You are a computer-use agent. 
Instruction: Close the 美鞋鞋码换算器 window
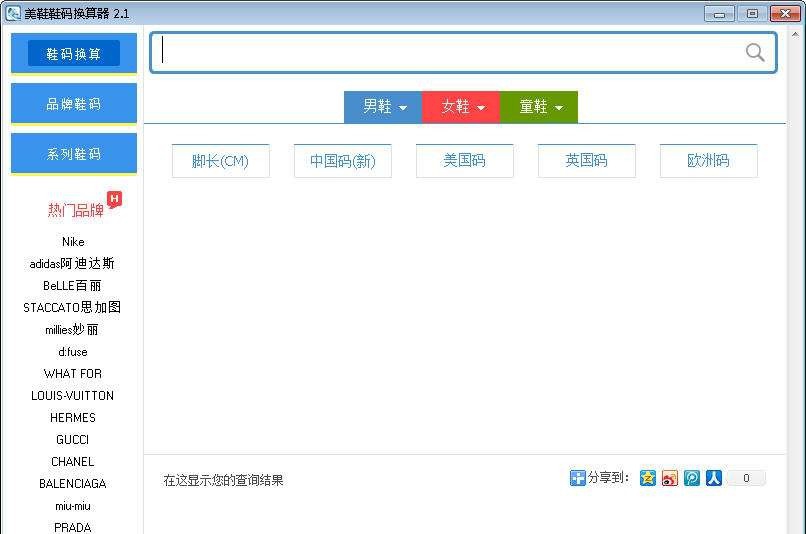pyautogui.click(x=785, y=14)
